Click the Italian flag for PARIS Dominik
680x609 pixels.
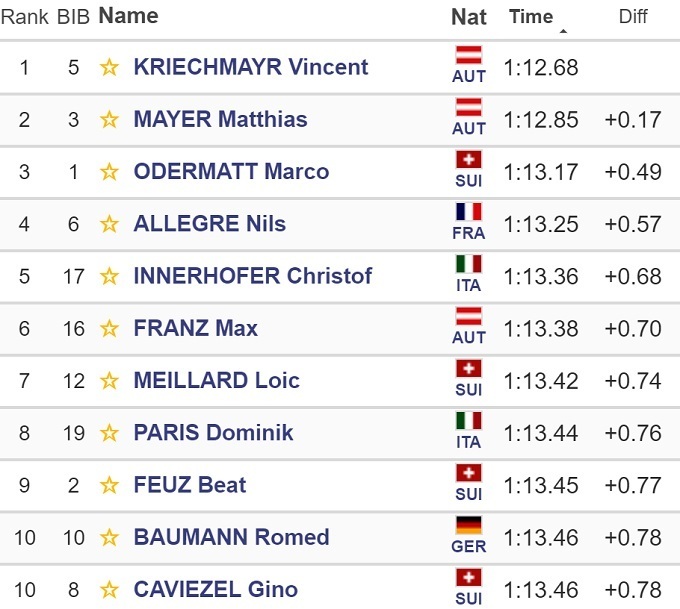point(468,422)
